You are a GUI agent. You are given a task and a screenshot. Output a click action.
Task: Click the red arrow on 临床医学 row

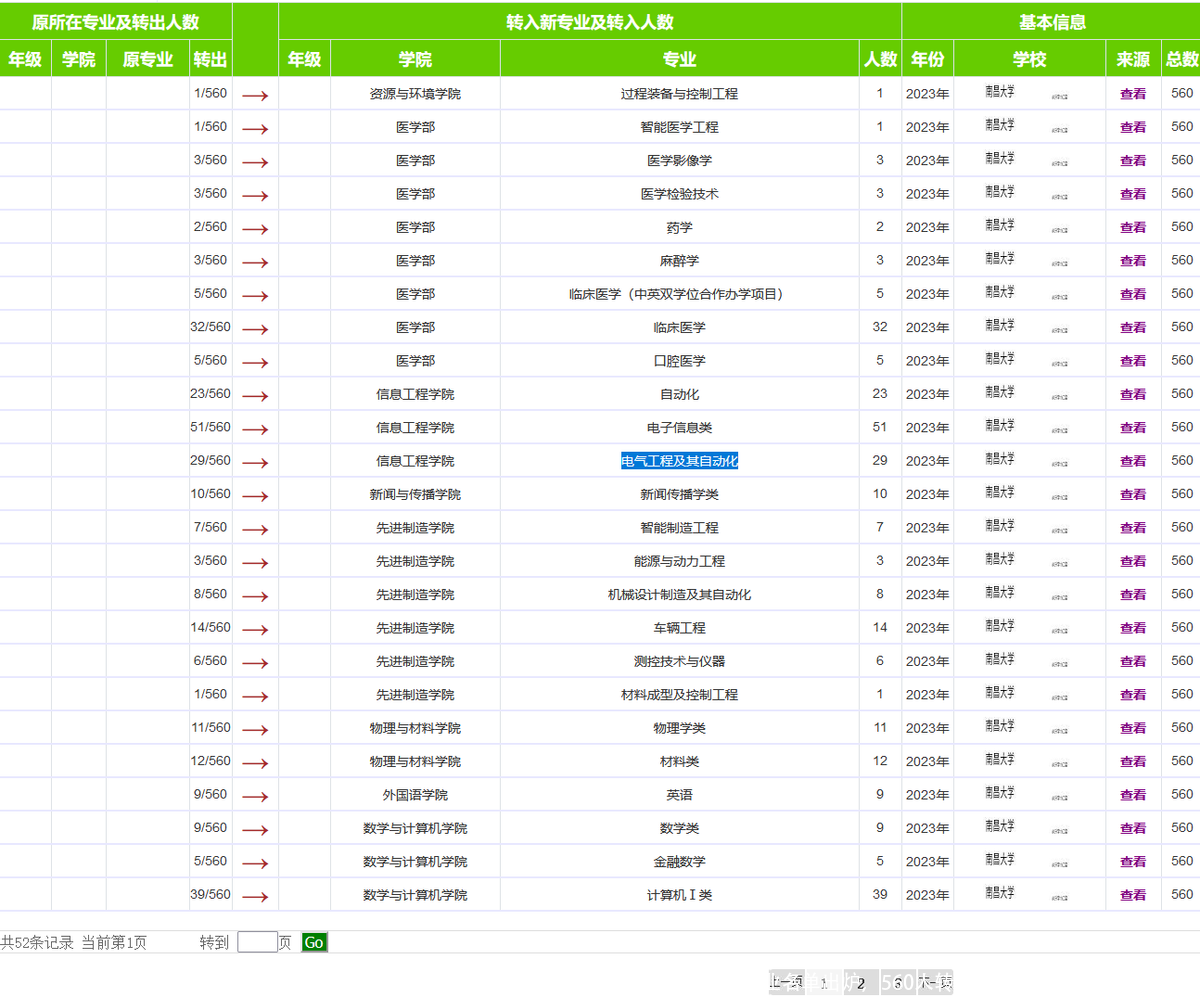coord(256,327)
